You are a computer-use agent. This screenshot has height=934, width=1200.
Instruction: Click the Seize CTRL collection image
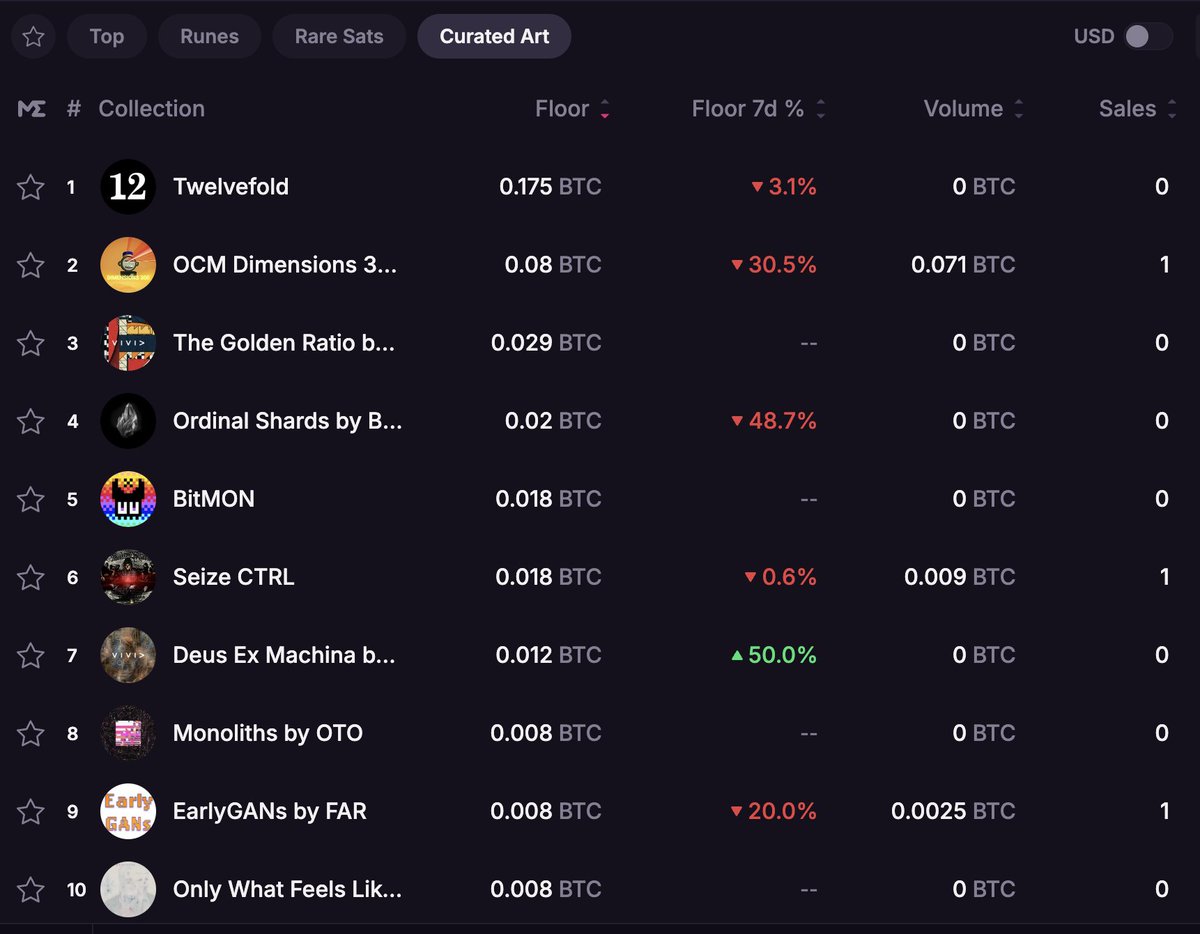click(127, 577)
